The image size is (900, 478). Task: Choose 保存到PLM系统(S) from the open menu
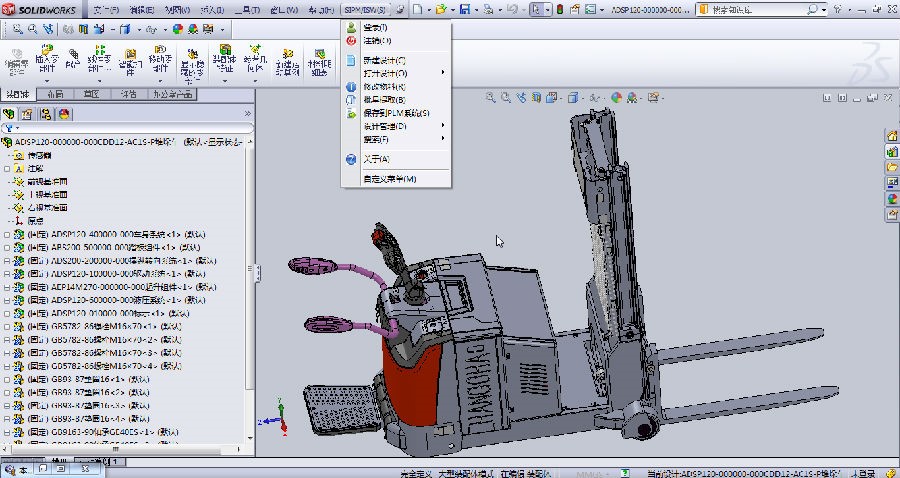(396, 113)
